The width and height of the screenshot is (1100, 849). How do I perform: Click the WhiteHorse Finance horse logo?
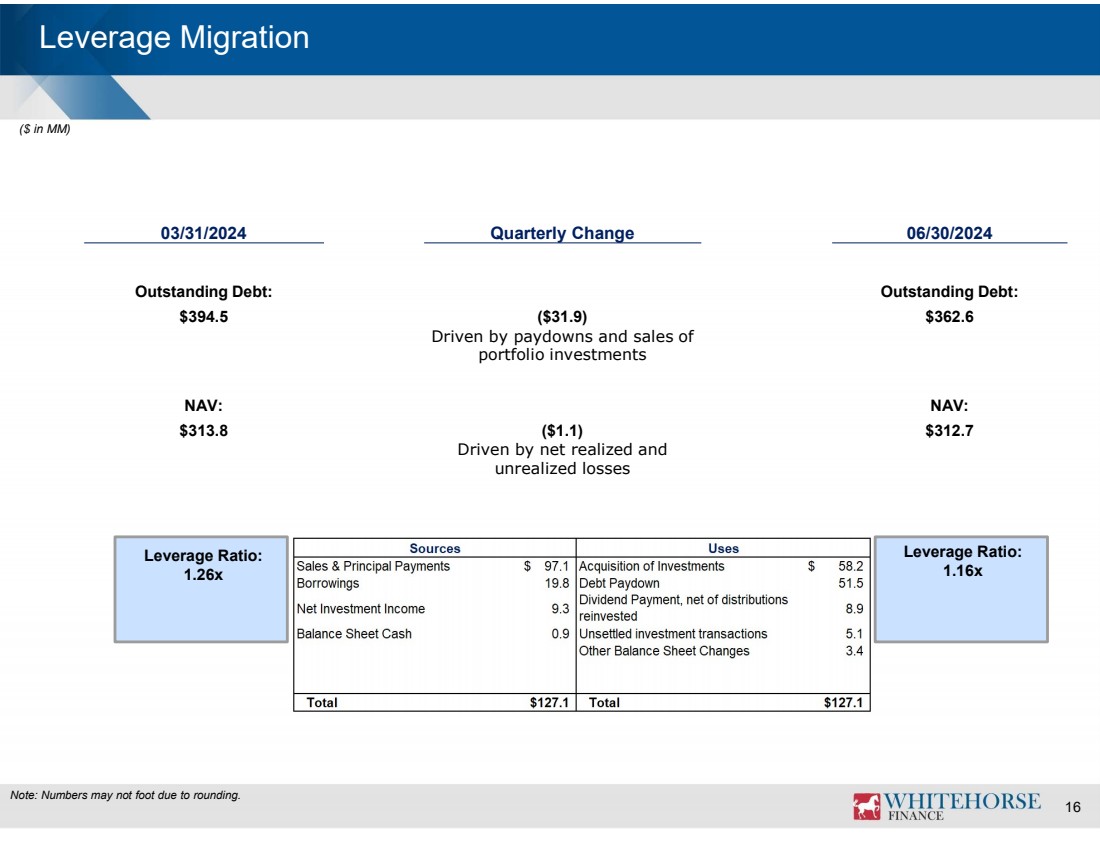pyautogui.click(x=866, y=806)
